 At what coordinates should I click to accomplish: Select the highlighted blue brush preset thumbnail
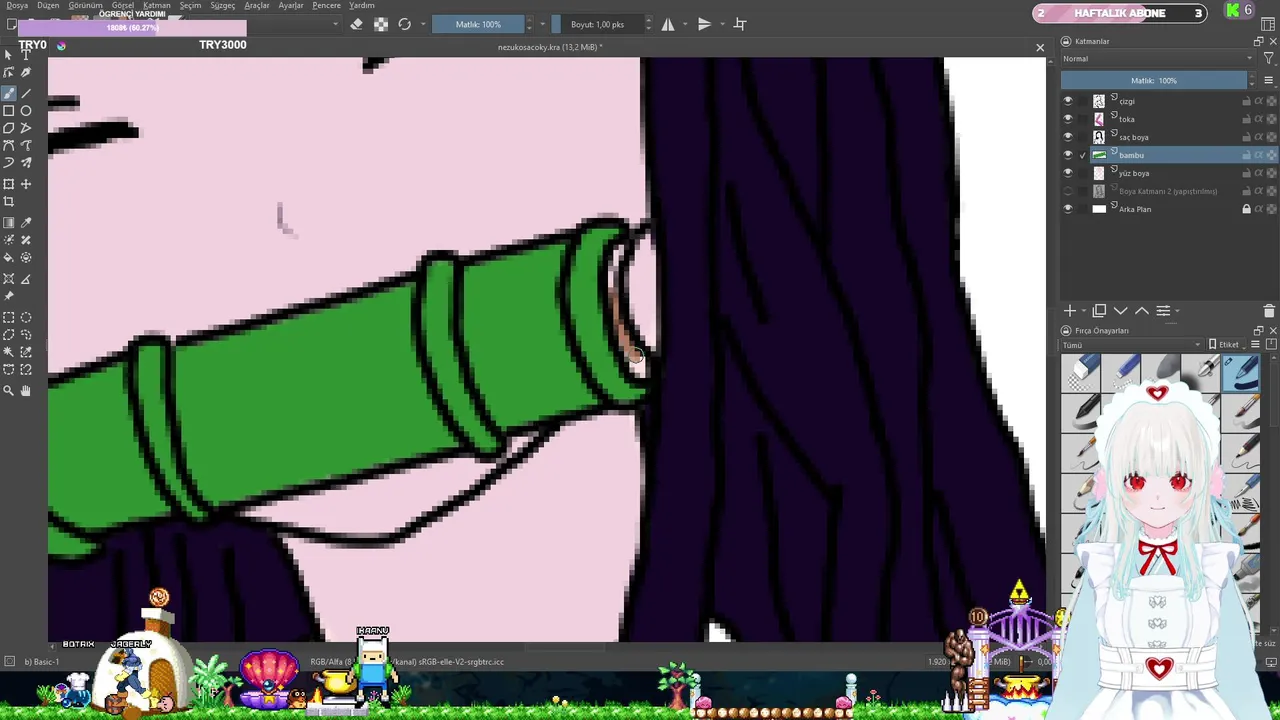(1241, 372)
